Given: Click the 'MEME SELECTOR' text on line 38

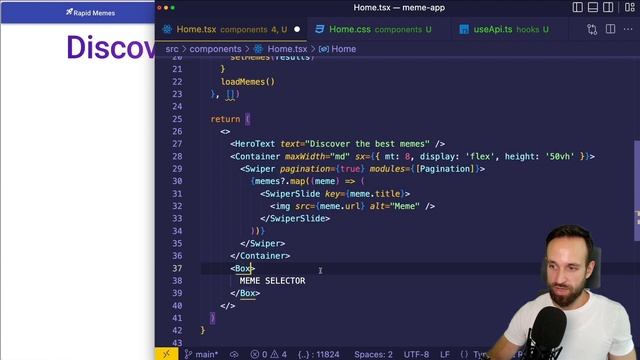Looking at the screenshot, I should click(272, 281).
